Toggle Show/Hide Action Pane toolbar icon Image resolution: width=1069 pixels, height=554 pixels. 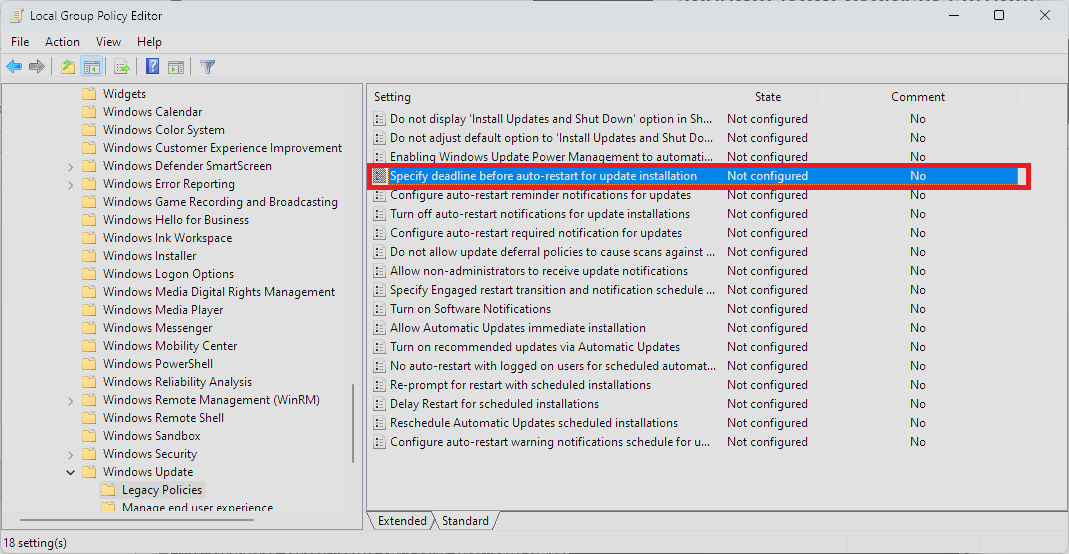pyautogui.click(x=176, y=67)
